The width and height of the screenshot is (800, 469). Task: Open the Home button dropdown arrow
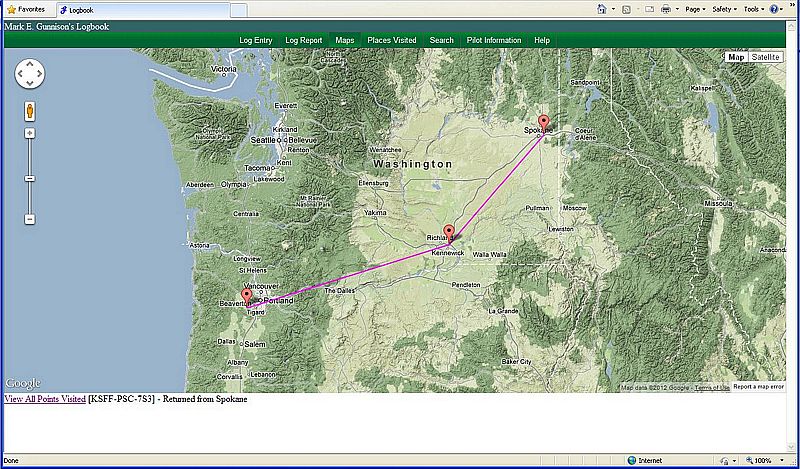point(613,9)
